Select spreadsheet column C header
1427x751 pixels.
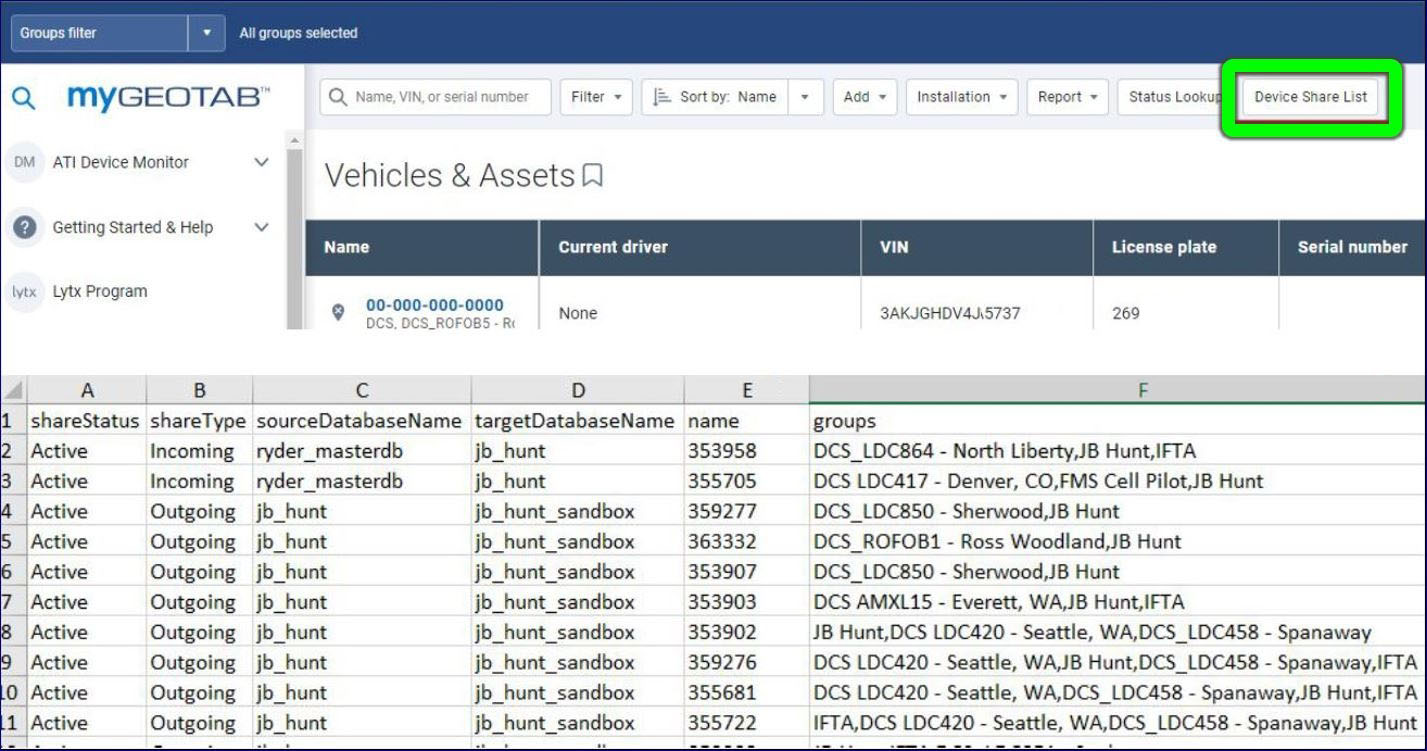tap(362, 391)
